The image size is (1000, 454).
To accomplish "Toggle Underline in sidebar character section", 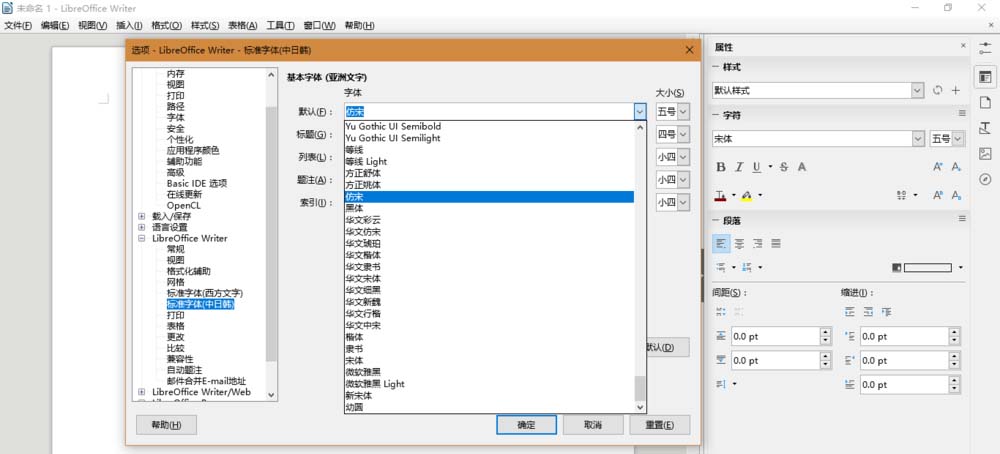I will 756,167.
